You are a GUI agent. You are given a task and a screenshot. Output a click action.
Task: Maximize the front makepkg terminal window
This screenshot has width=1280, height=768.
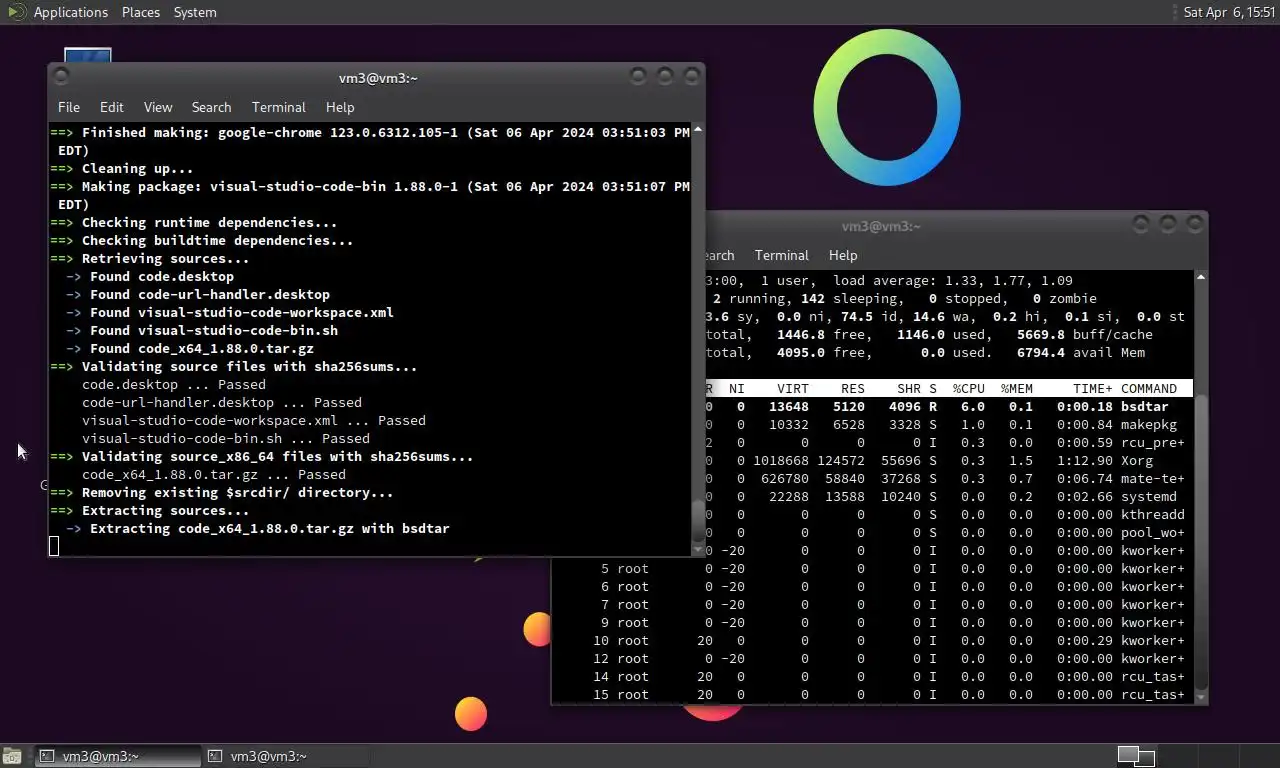(664, 76)
